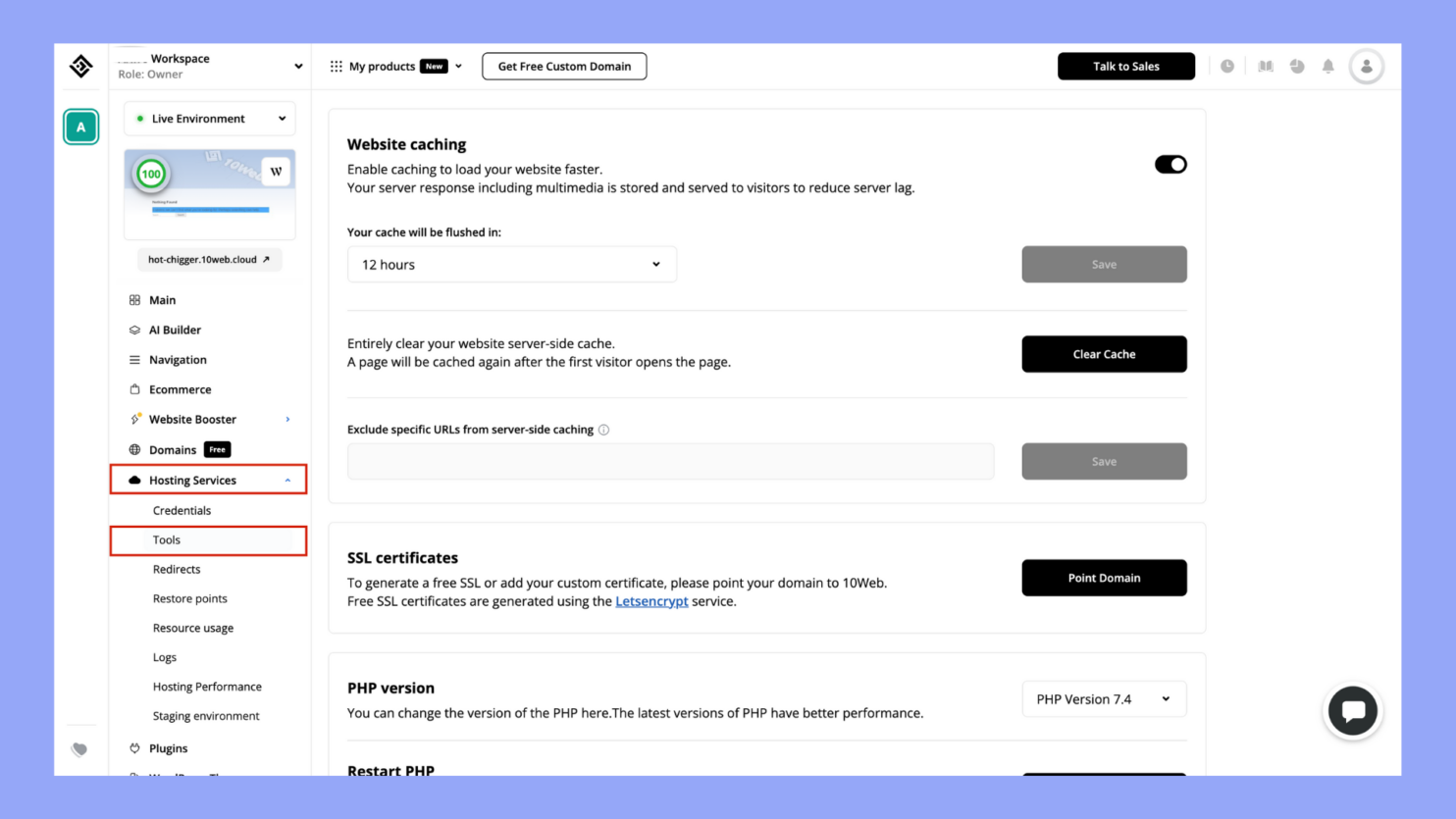The height and width of the screenshot is (819, 1456).
Task: Open the notifications bell icon
Action: (x=1328, y=66)
